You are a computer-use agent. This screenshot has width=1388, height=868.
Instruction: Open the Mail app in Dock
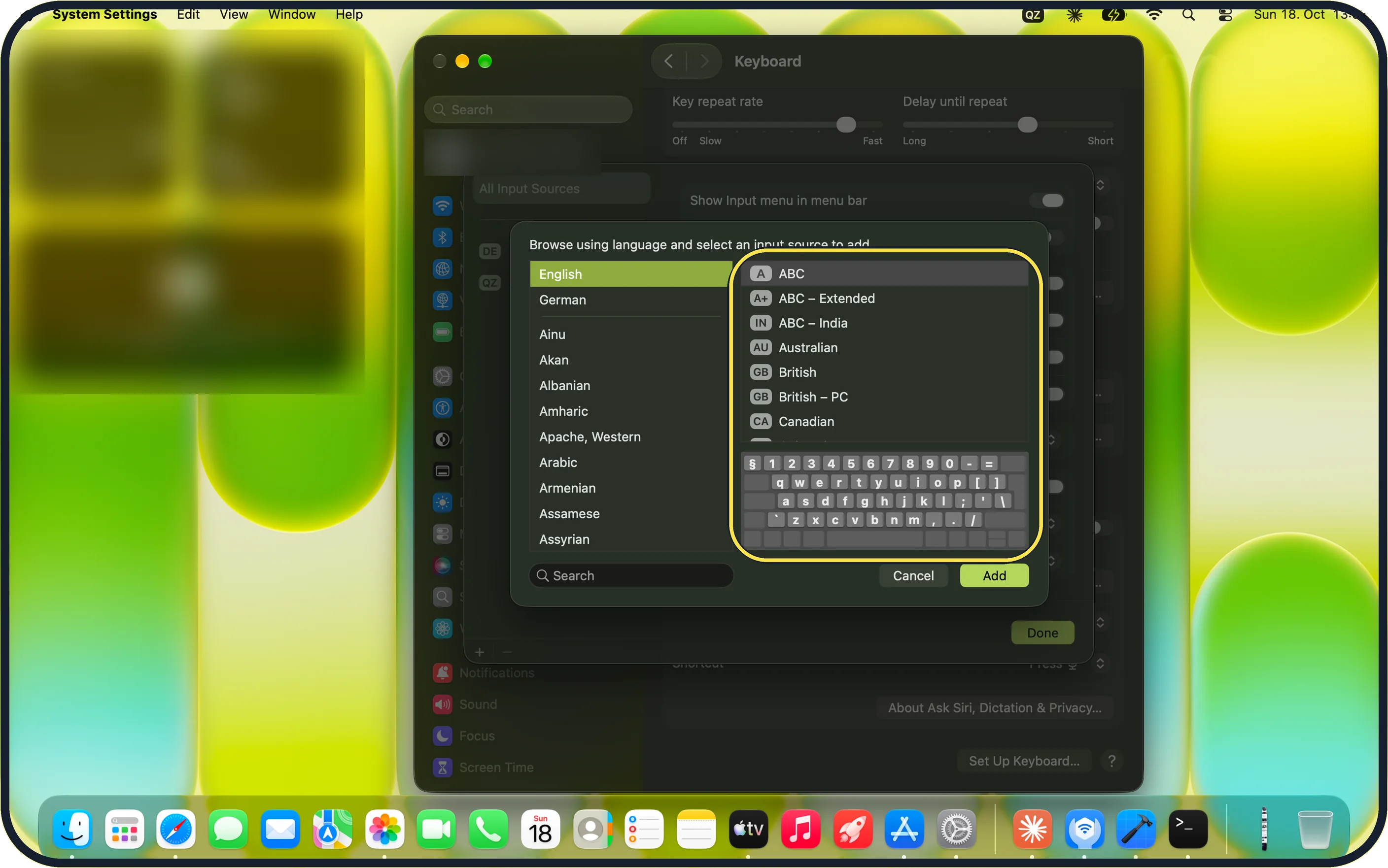pos(280,829)
